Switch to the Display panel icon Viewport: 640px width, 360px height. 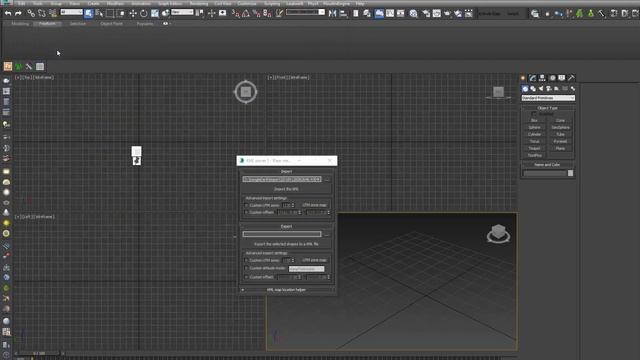point(562,78)
